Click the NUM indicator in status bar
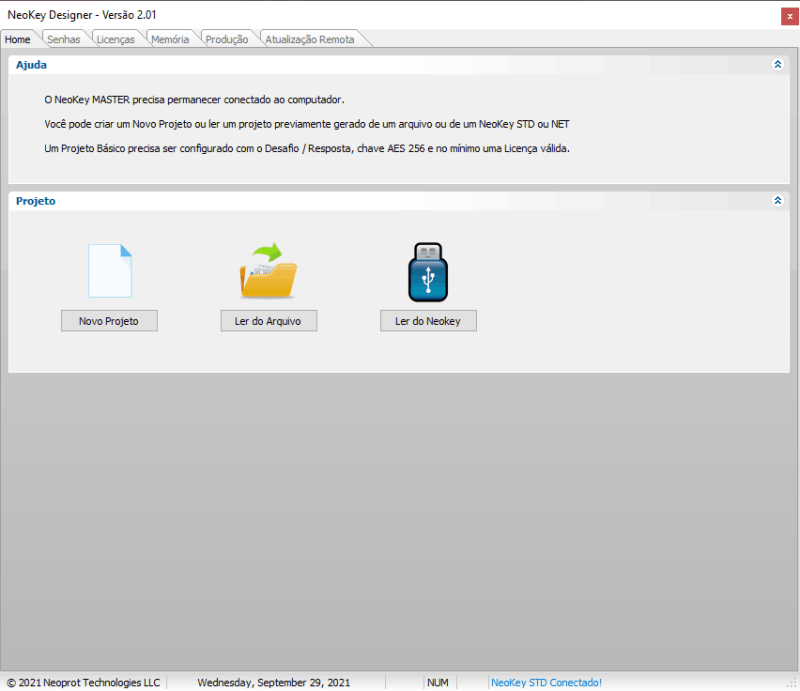The height and width of the screenshot is (691, 800). tap(438, 682)
